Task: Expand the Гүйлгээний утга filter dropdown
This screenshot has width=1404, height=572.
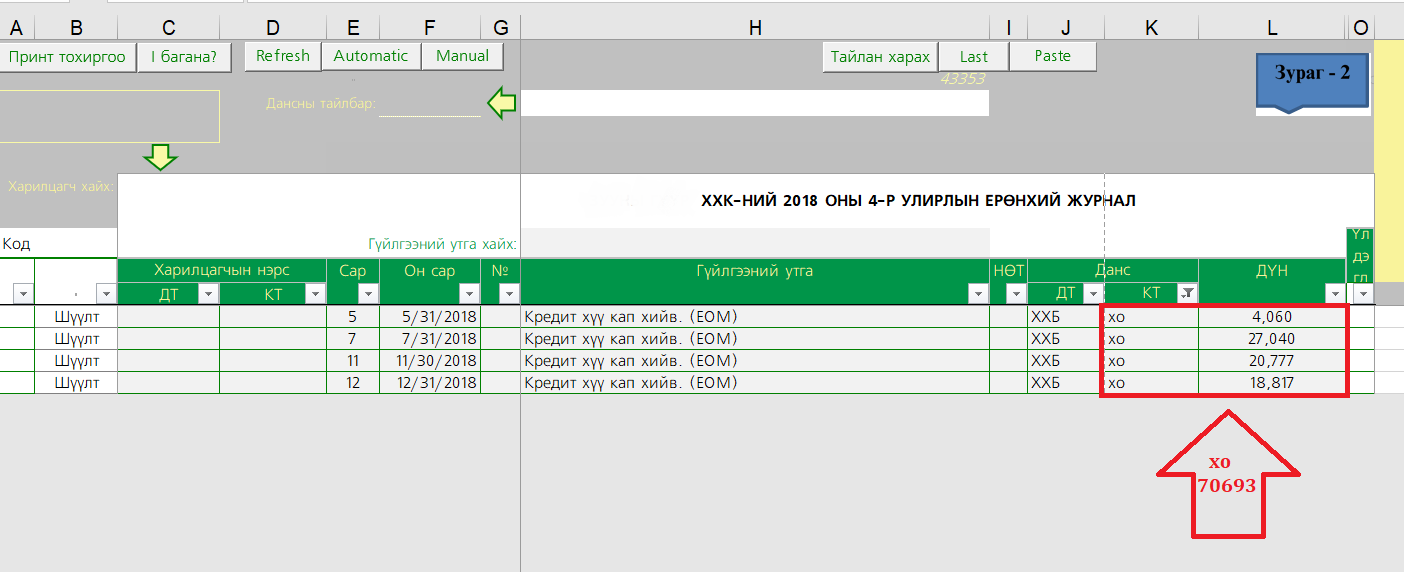Action: tap(977, 293)
